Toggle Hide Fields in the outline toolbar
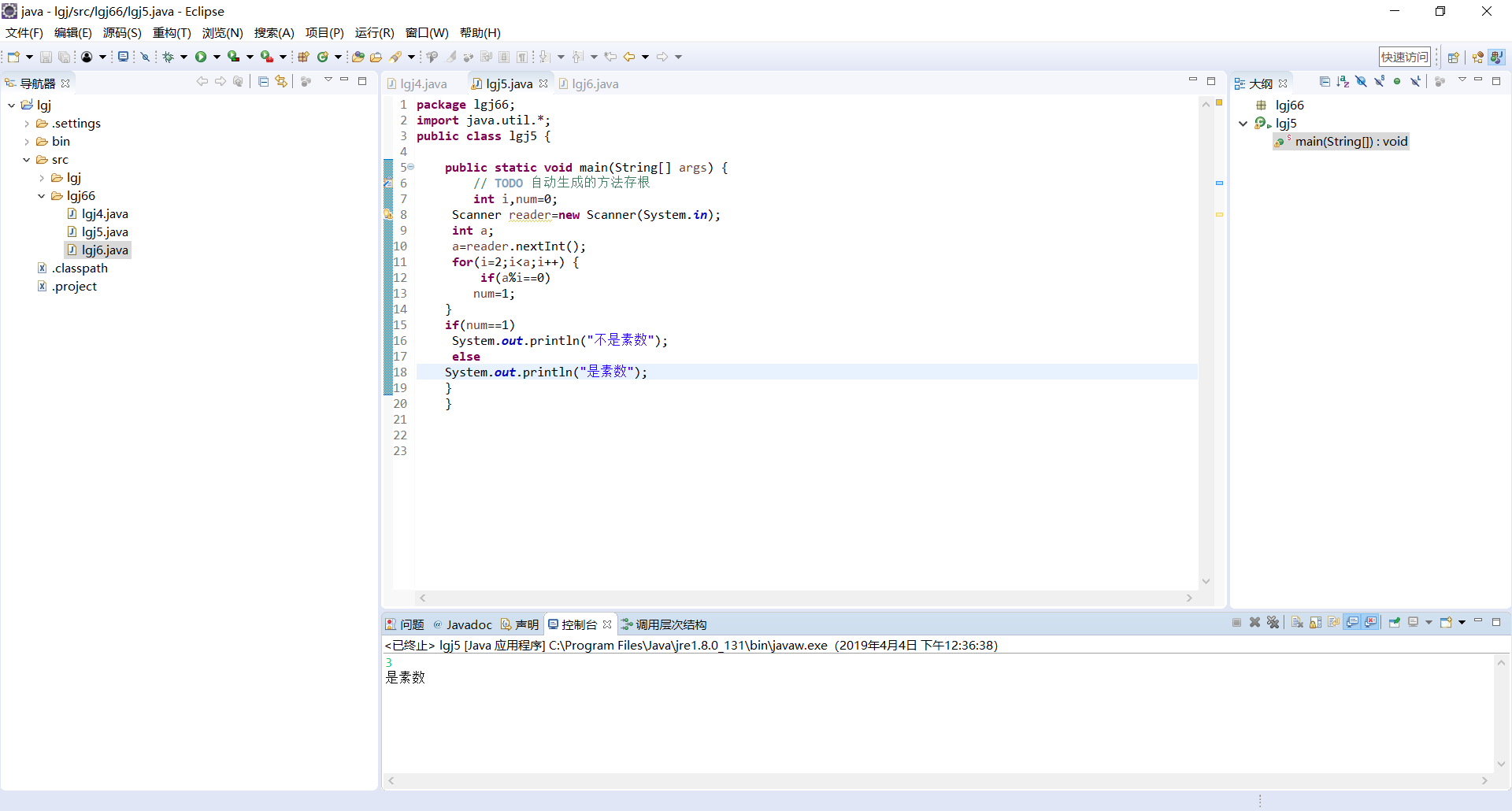This screenshot has width=1512, height=811. click(1361, 82)
